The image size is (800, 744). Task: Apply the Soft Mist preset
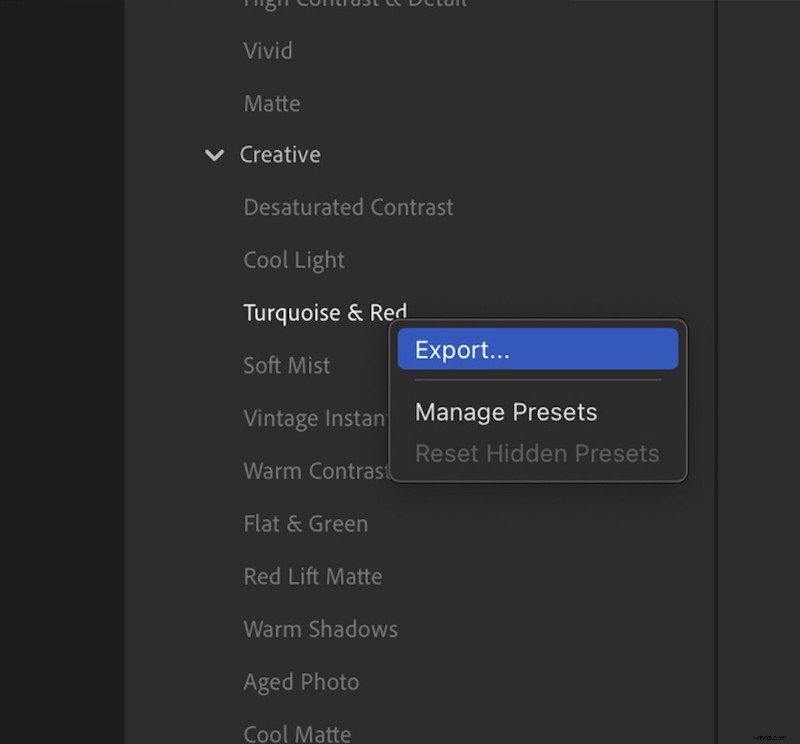tap(287, 365)
